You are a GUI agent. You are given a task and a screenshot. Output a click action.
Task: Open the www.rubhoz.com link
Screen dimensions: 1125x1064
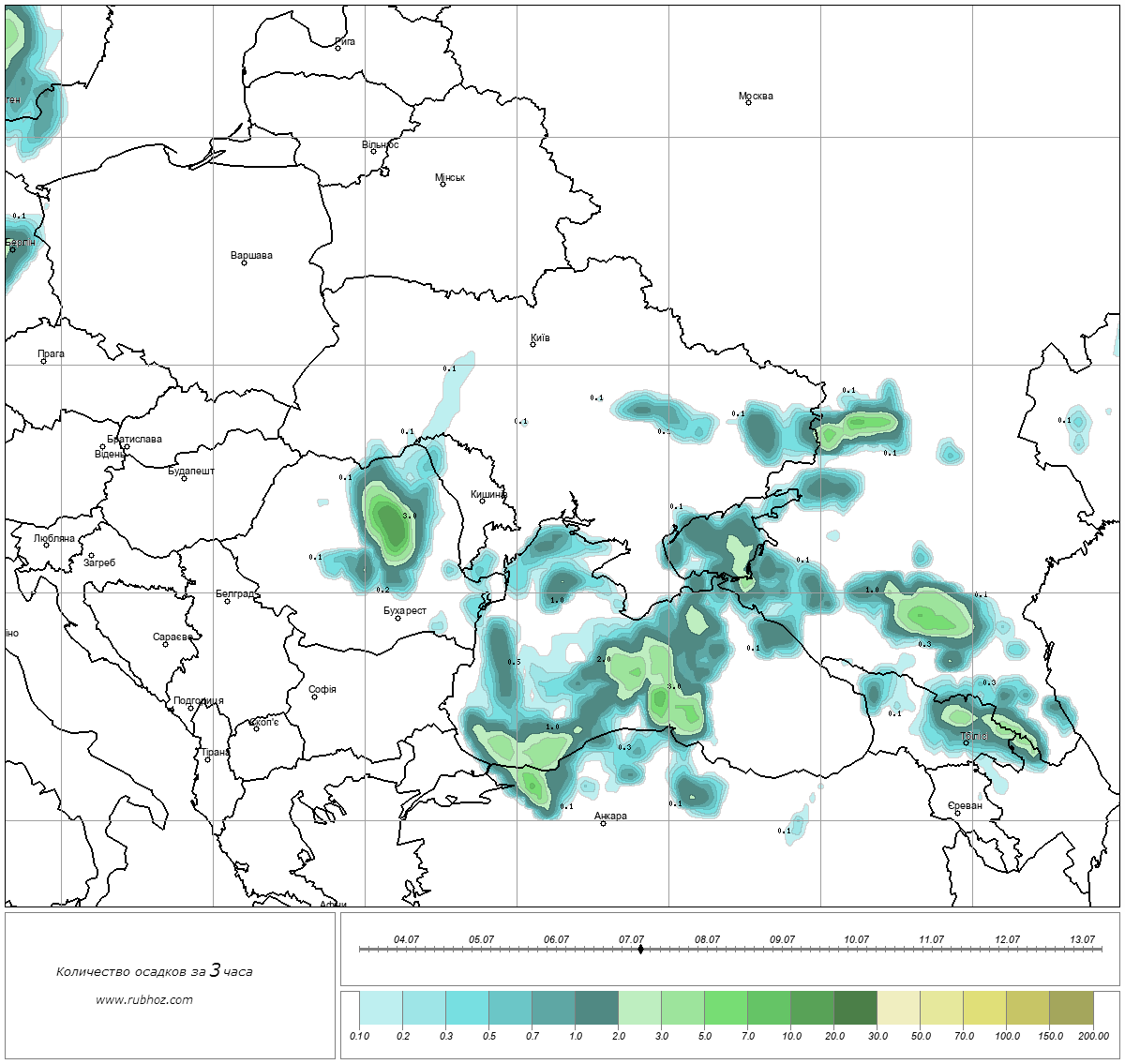click(x=144, y=999)
